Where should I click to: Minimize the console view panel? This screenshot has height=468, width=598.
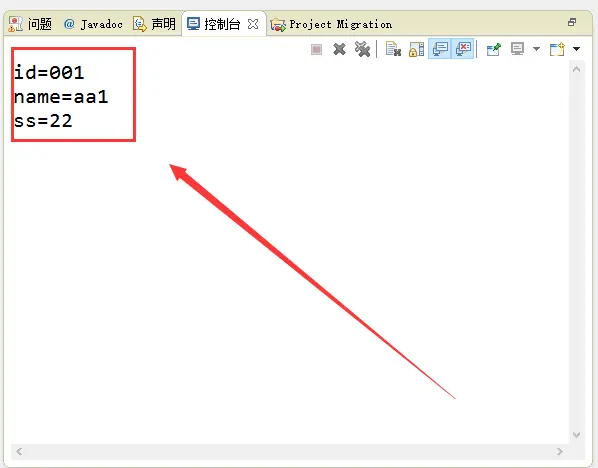pos(572,22)
